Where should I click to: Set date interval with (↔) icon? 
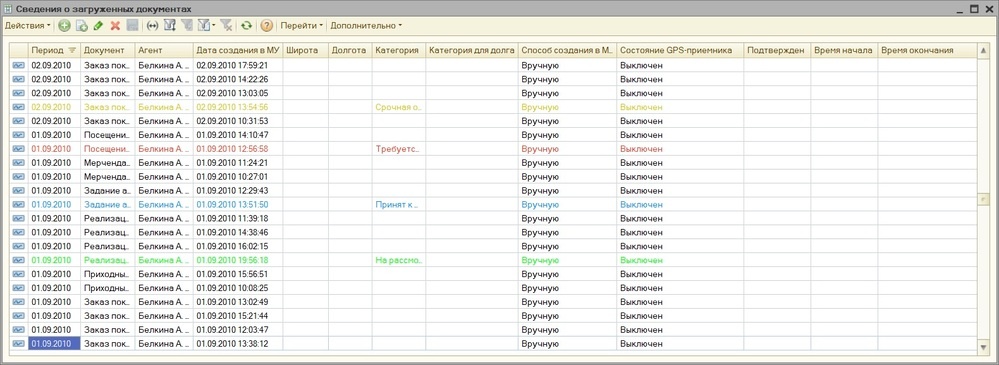[152, 25]
